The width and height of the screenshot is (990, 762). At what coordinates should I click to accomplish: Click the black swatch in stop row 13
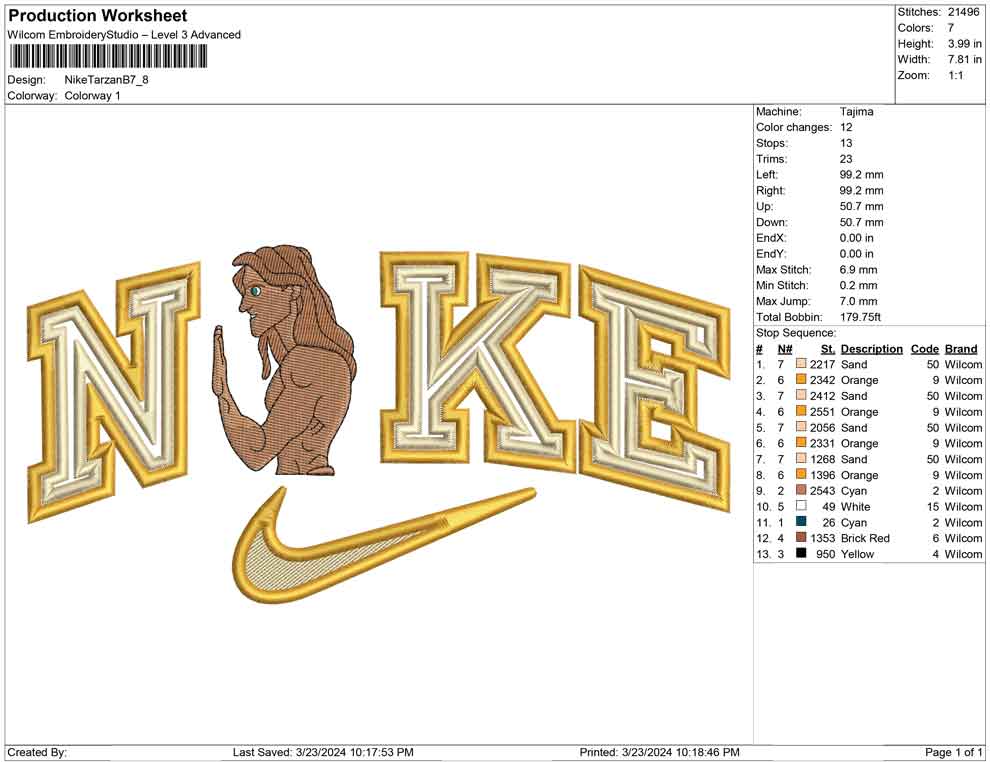(x=801, y=553)
